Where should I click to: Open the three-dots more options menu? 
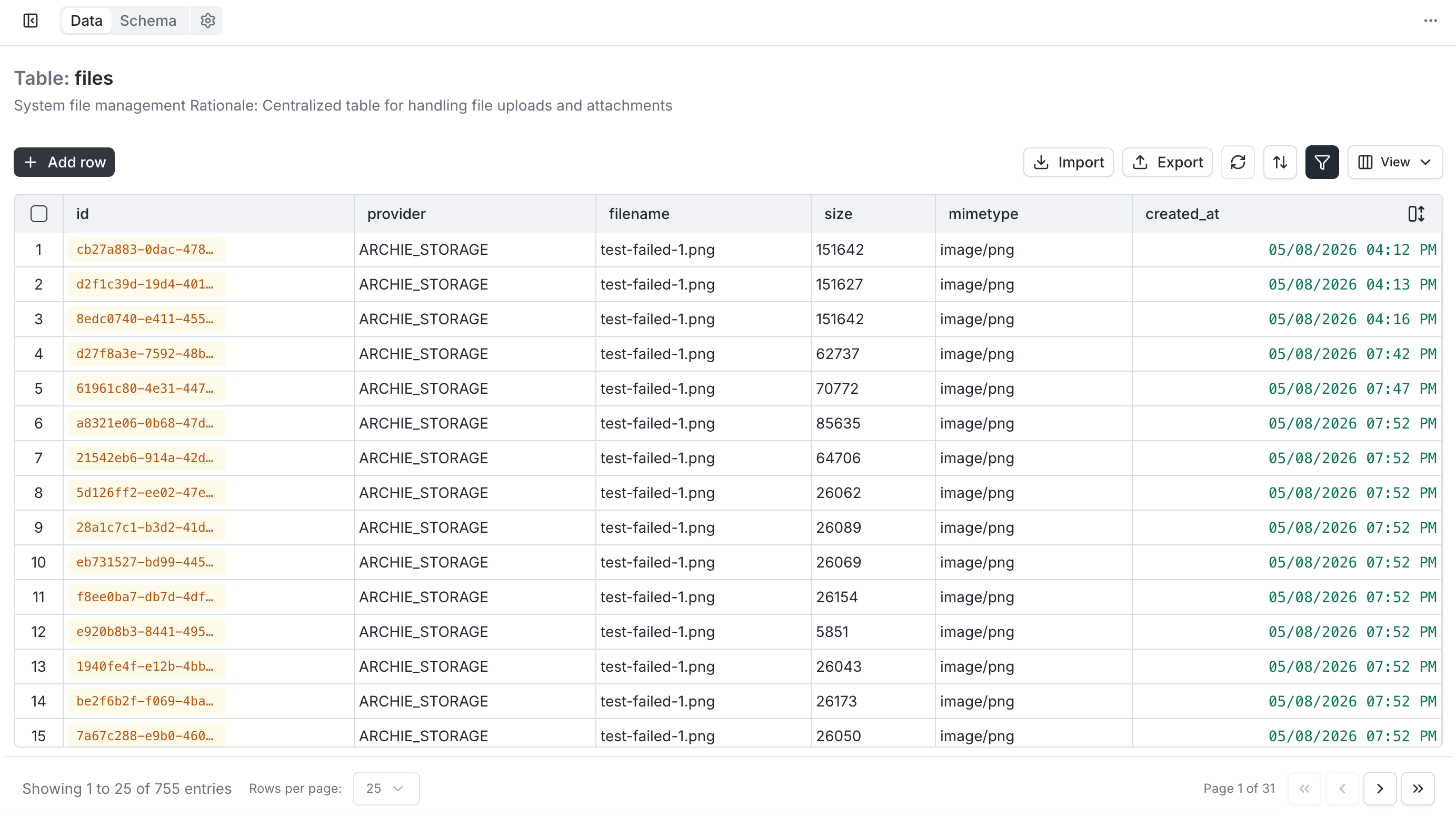click(1430, 21)
